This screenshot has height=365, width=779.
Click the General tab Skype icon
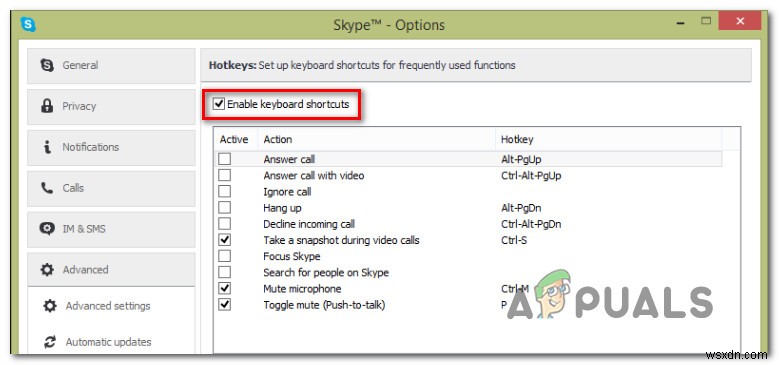[x=47, y=65]
